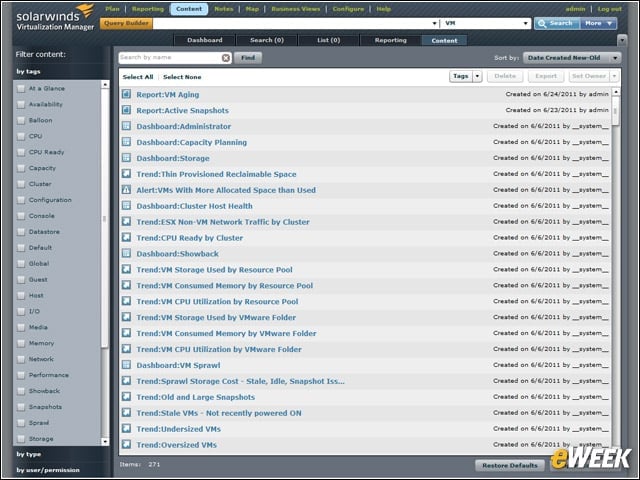
Task: Click the trend icon beside Trend:Undersized VMs
Action: pos(127,429)
